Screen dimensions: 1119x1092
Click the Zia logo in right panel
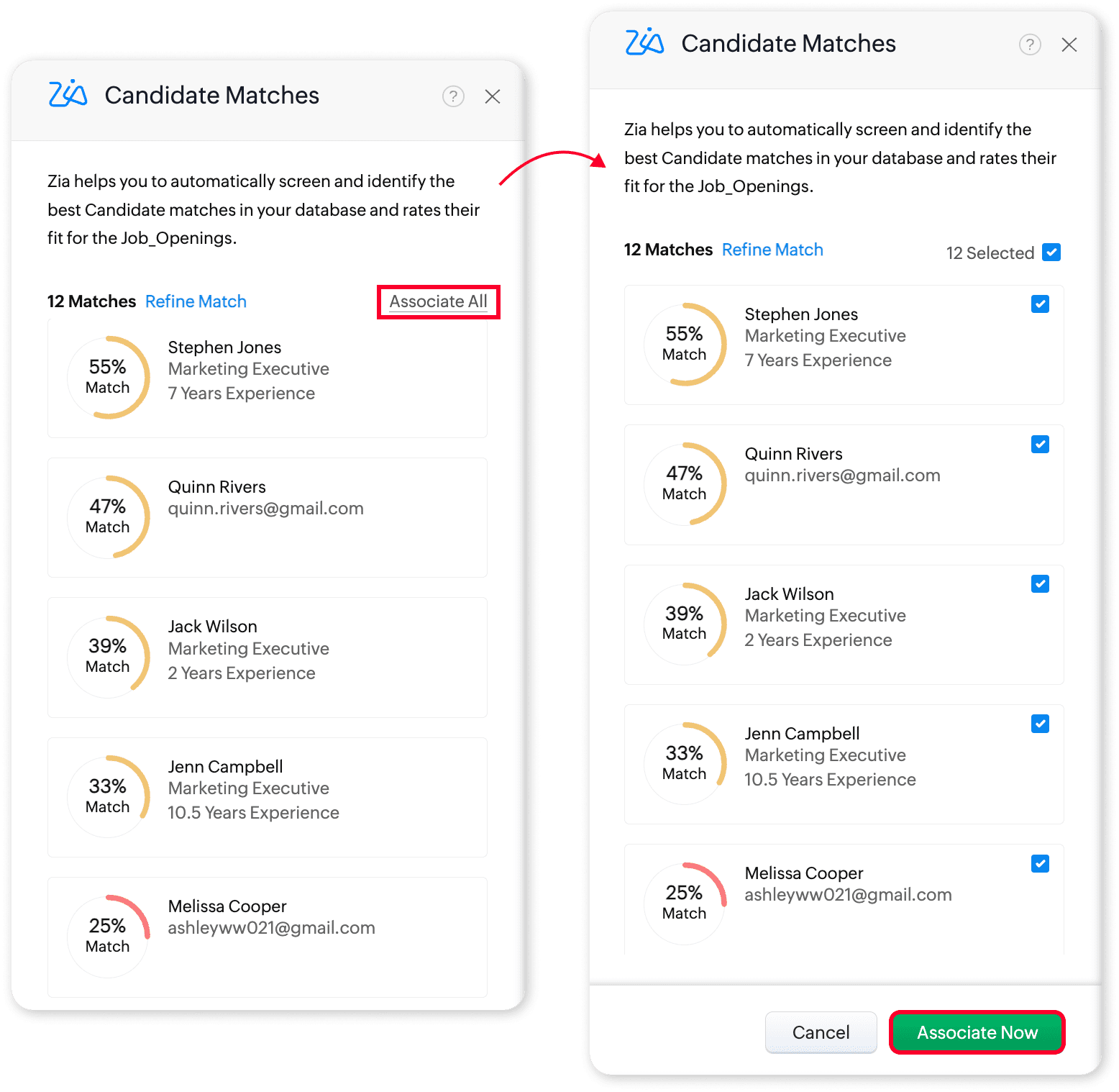pyautogui.click(x=645, y=42)
